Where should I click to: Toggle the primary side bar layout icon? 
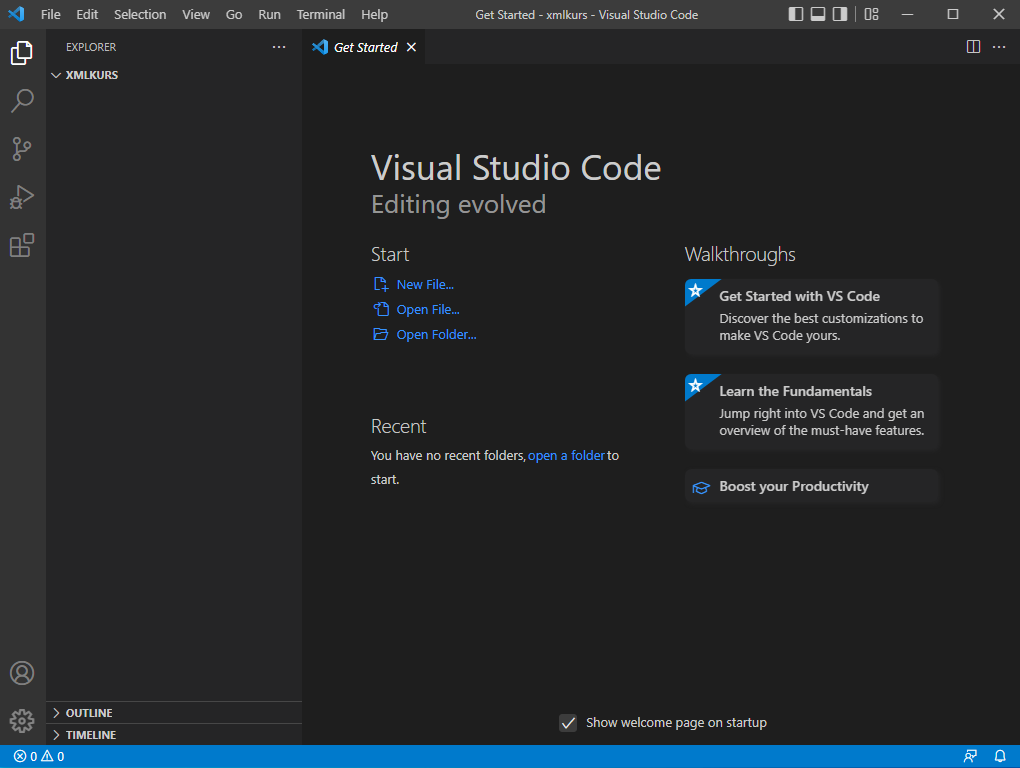click(796, 14)
